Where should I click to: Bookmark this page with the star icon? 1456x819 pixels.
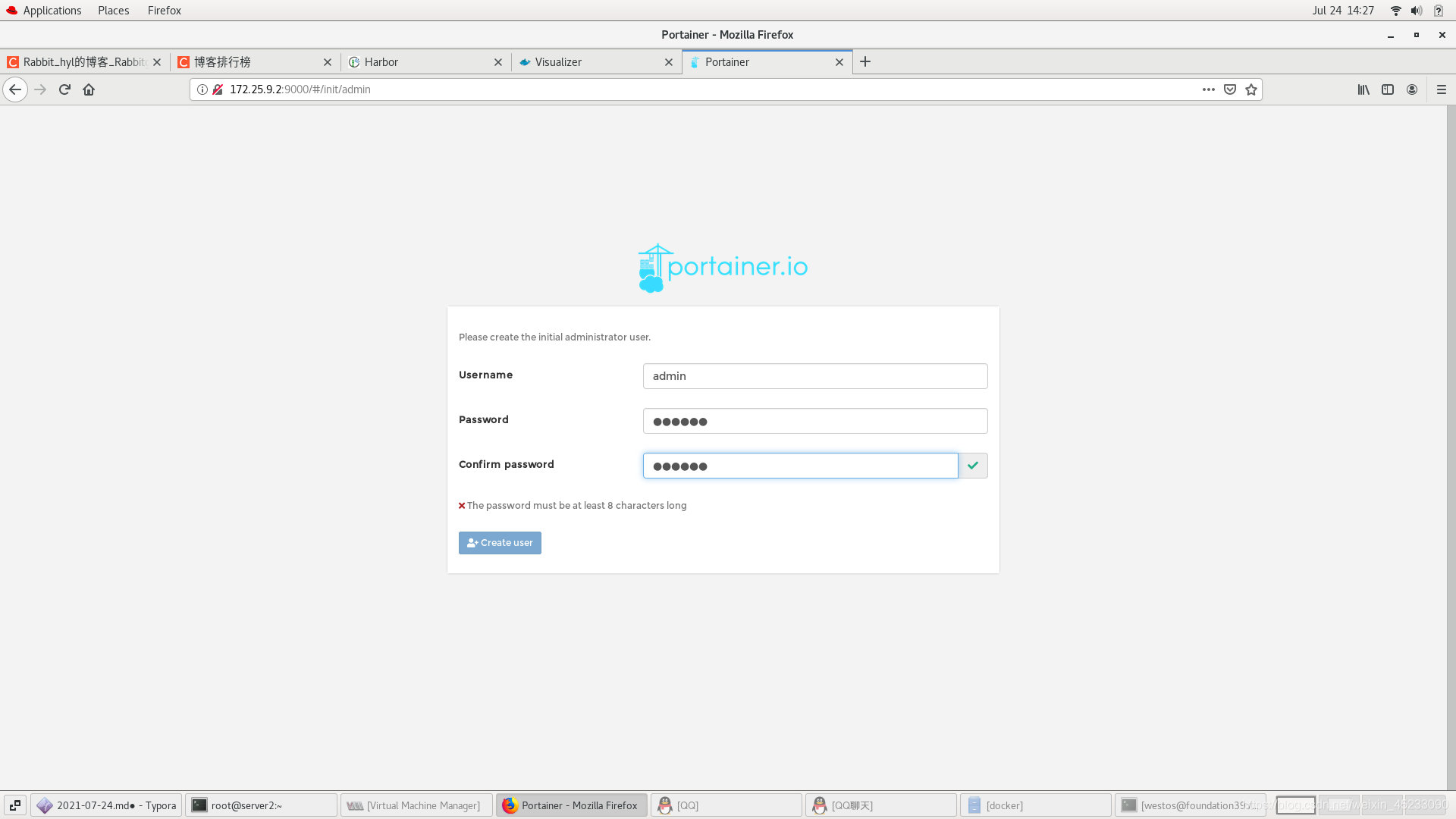1251,89
